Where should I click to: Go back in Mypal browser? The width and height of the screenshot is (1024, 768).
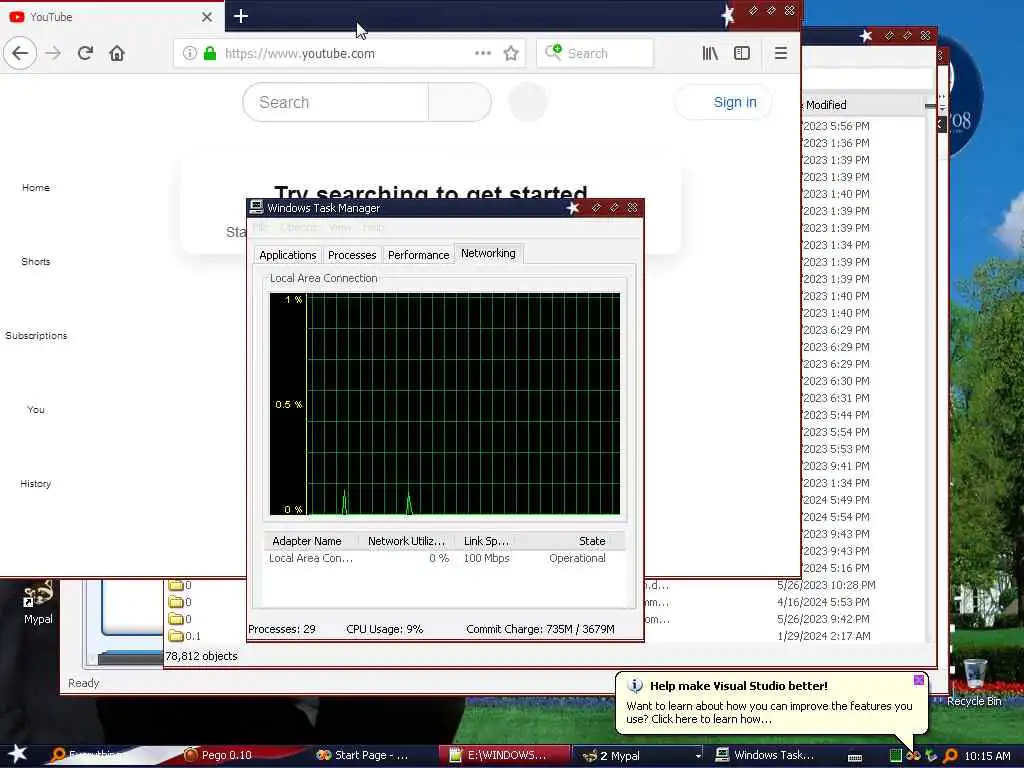click(x=20, y=53)
